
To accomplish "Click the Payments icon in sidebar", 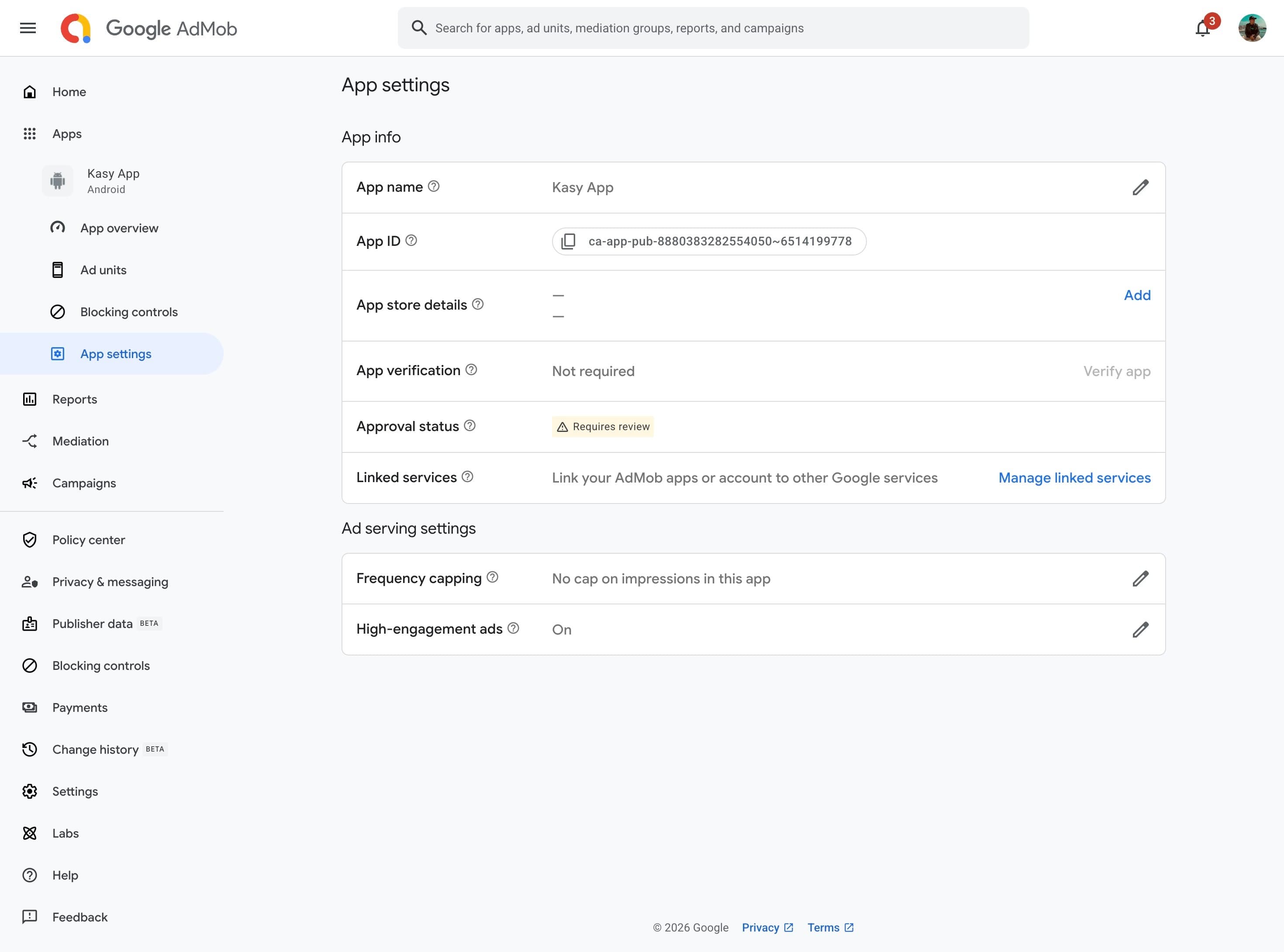I will [29, 707].
